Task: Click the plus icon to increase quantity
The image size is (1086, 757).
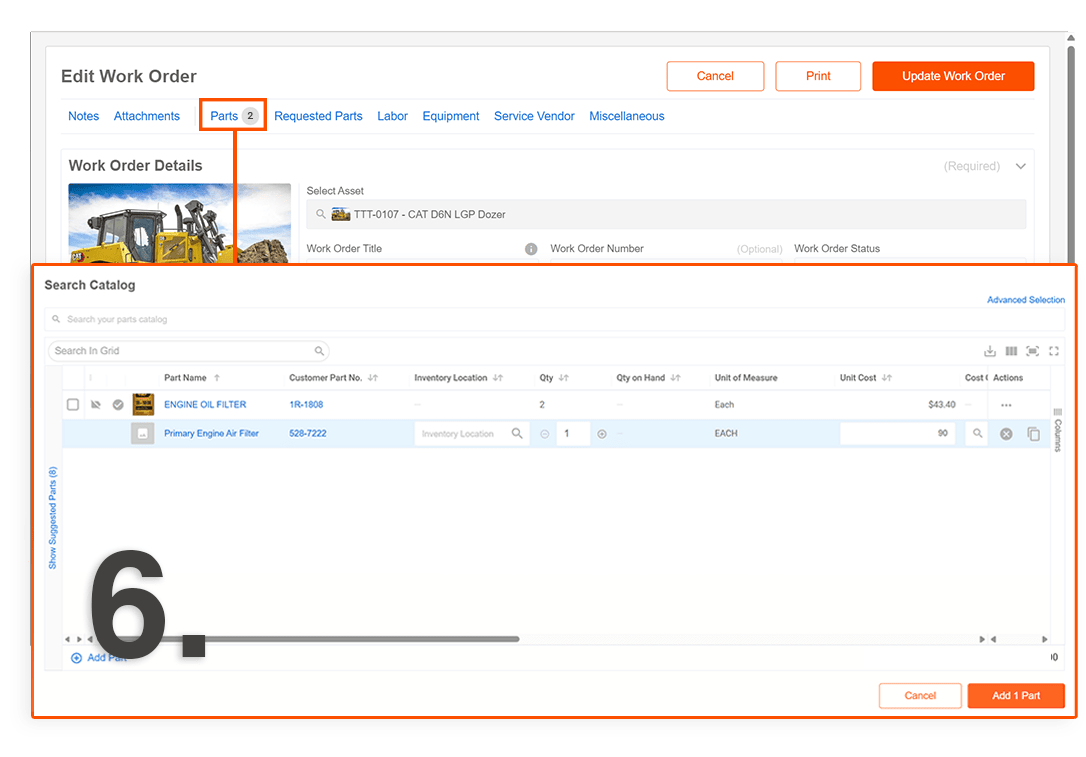Action: [602, 434]
